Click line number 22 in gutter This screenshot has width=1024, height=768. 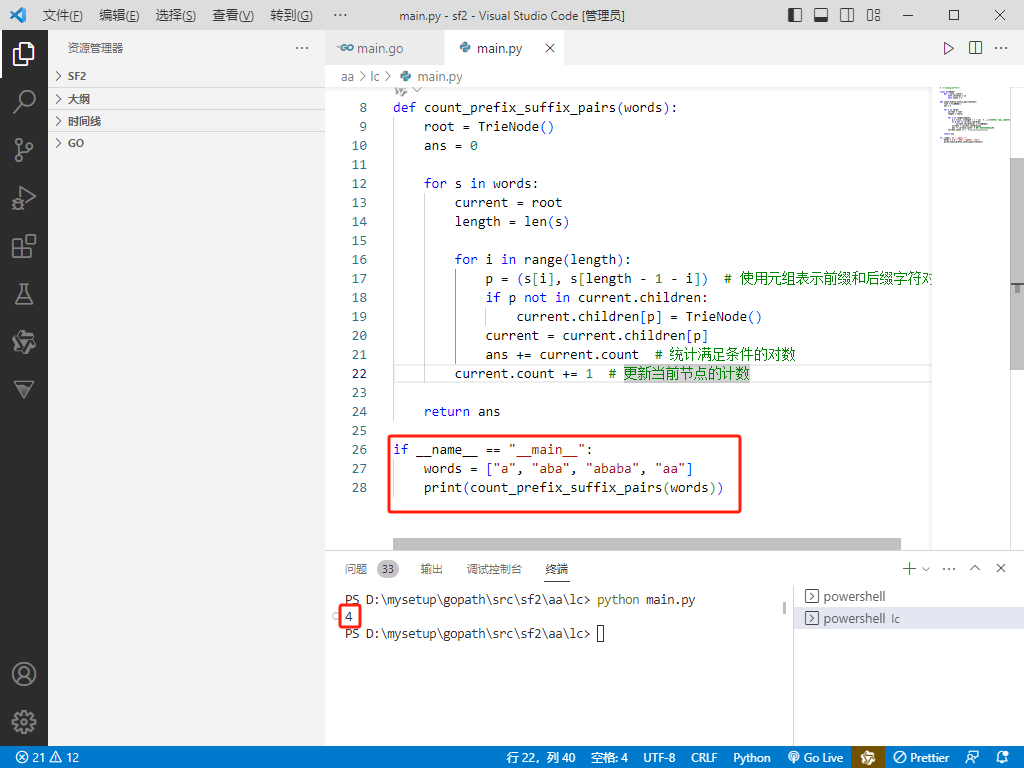click(x=359, y=374)
